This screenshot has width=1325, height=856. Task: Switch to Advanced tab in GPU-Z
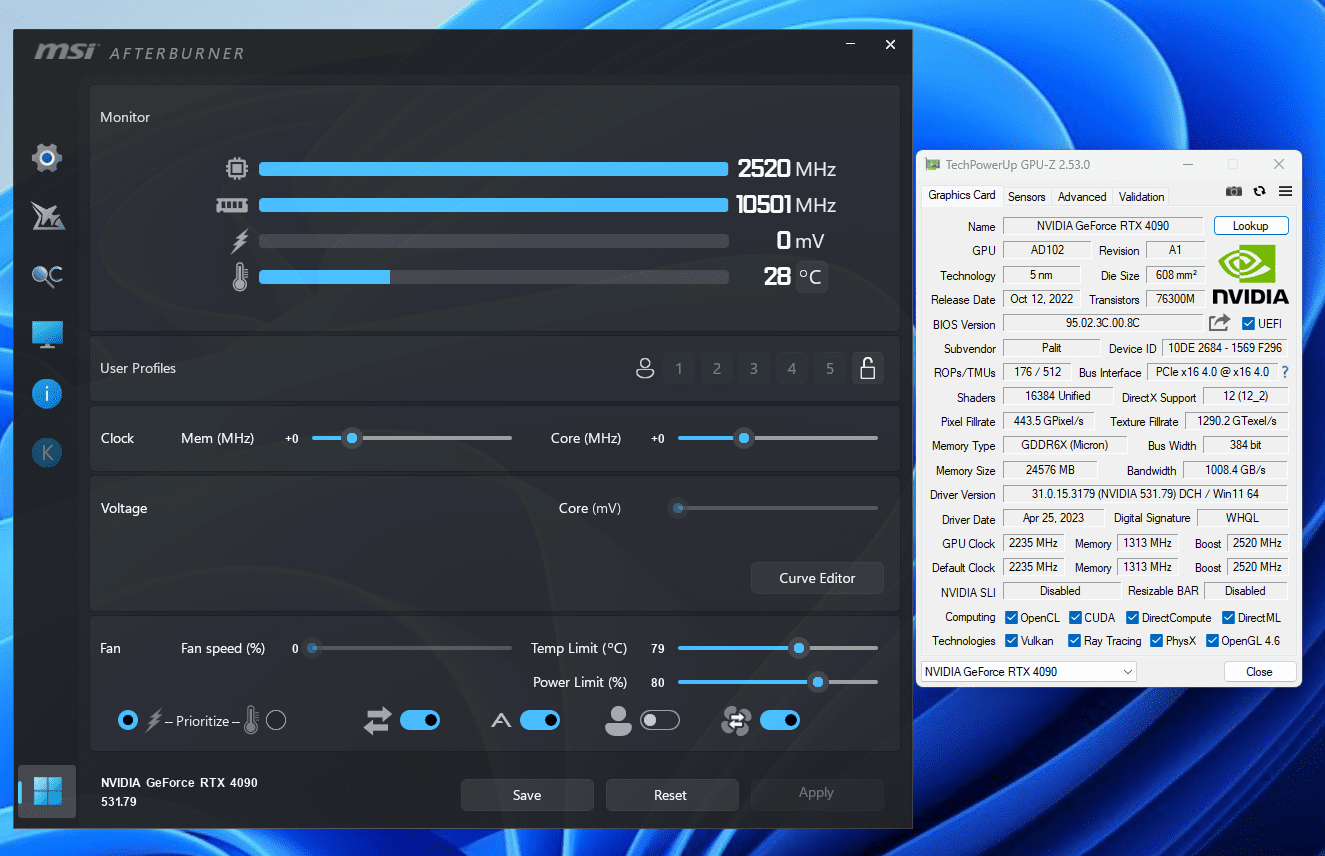tap(1082, 197)
